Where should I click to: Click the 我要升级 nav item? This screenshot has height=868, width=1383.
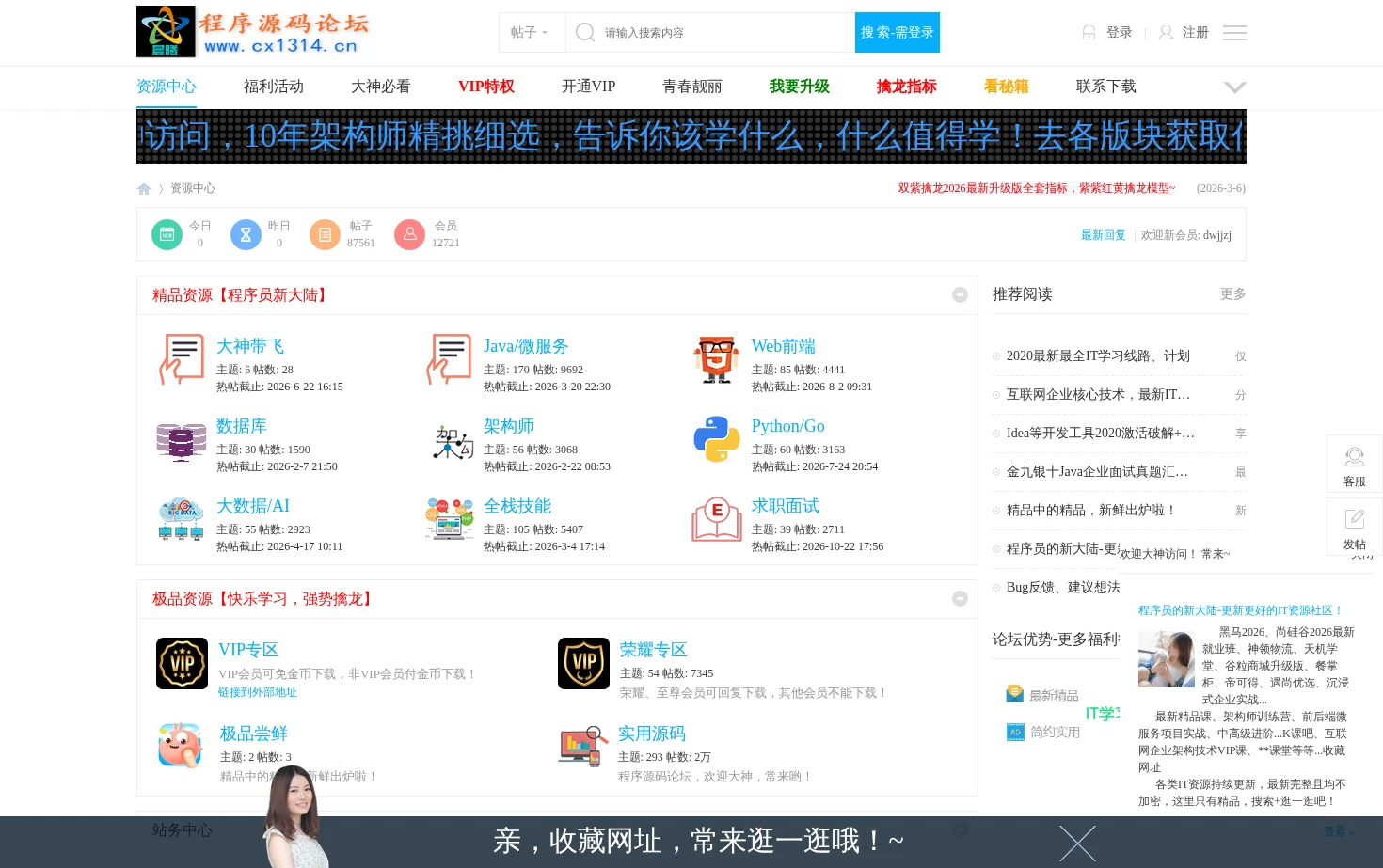point(800,87)
